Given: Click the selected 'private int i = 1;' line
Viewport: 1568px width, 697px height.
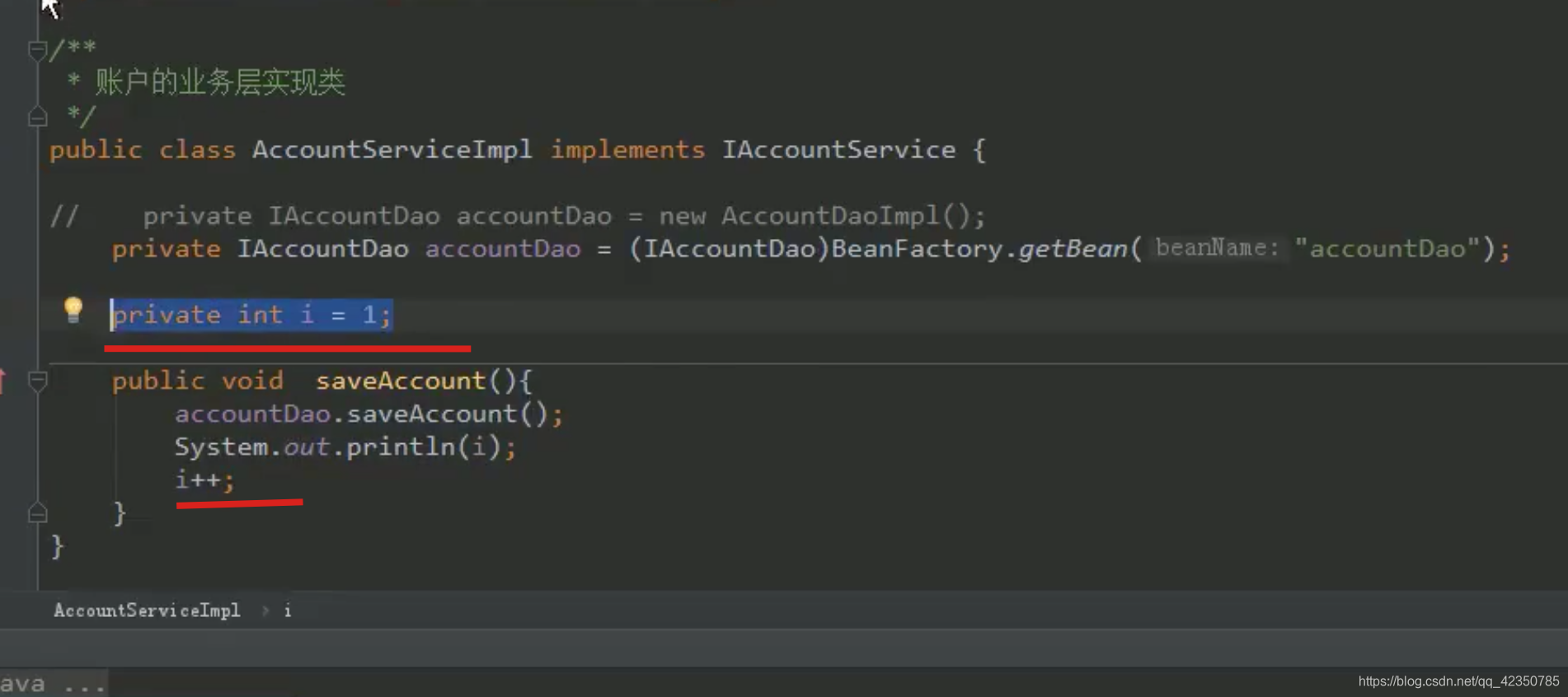Looking at the screenshot, I should [x=251, y=315].
